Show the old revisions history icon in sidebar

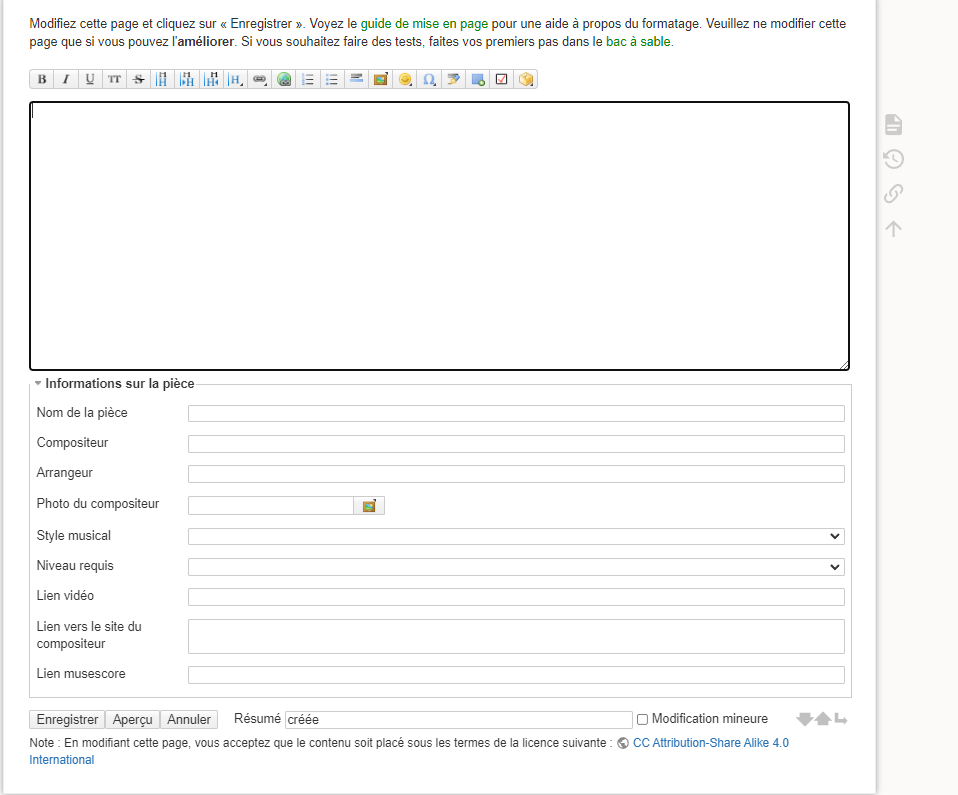tap(893, 159)
